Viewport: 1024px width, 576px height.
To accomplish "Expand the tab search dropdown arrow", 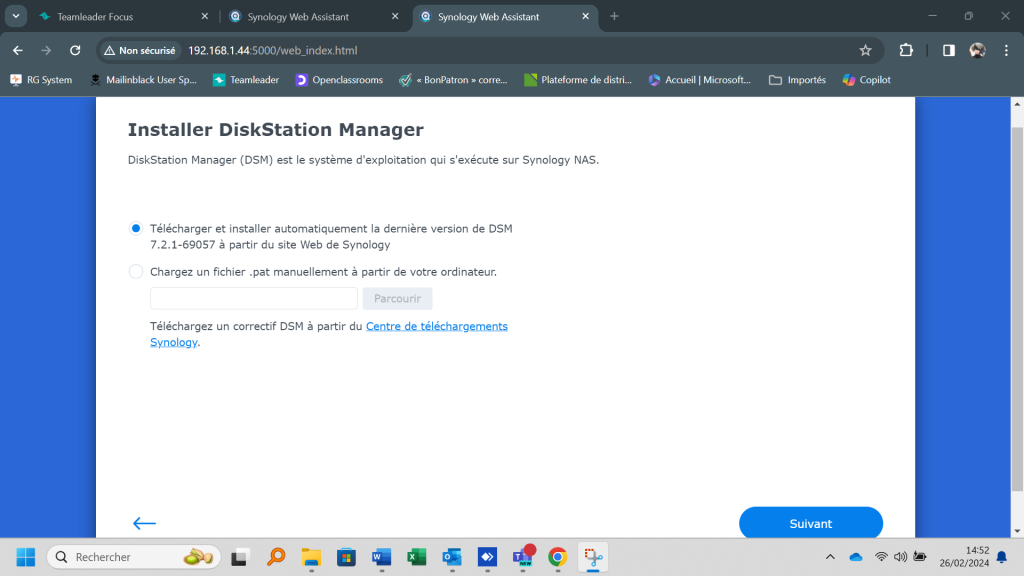I will (16, 16).
